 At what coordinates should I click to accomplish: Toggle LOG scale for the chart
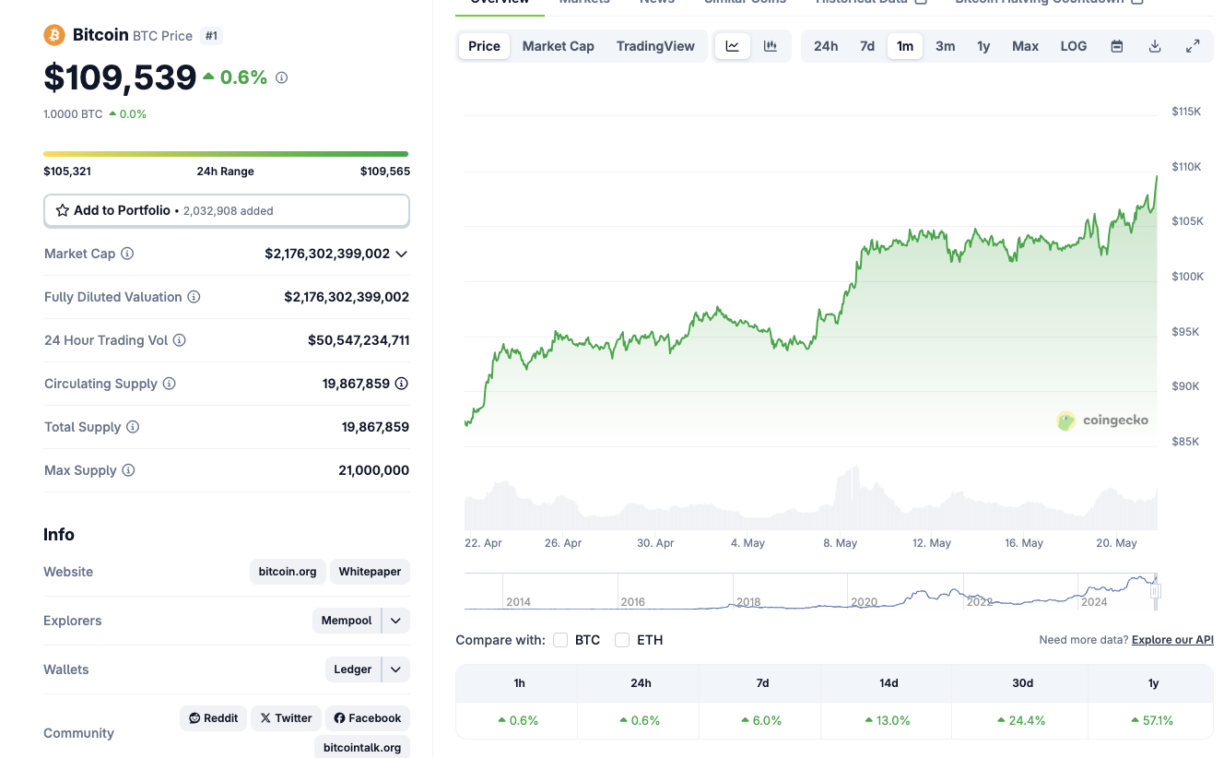pyautogui.click(x=1073, y=45)
